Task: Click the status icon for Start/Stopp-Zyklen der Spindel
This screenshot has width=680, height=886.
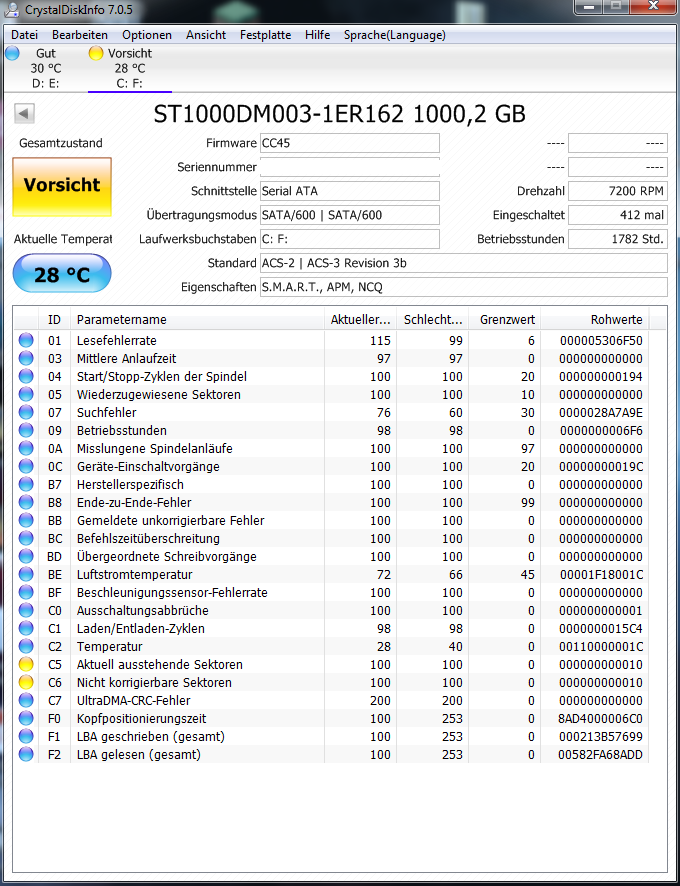Action: click(x=26, y=376)
